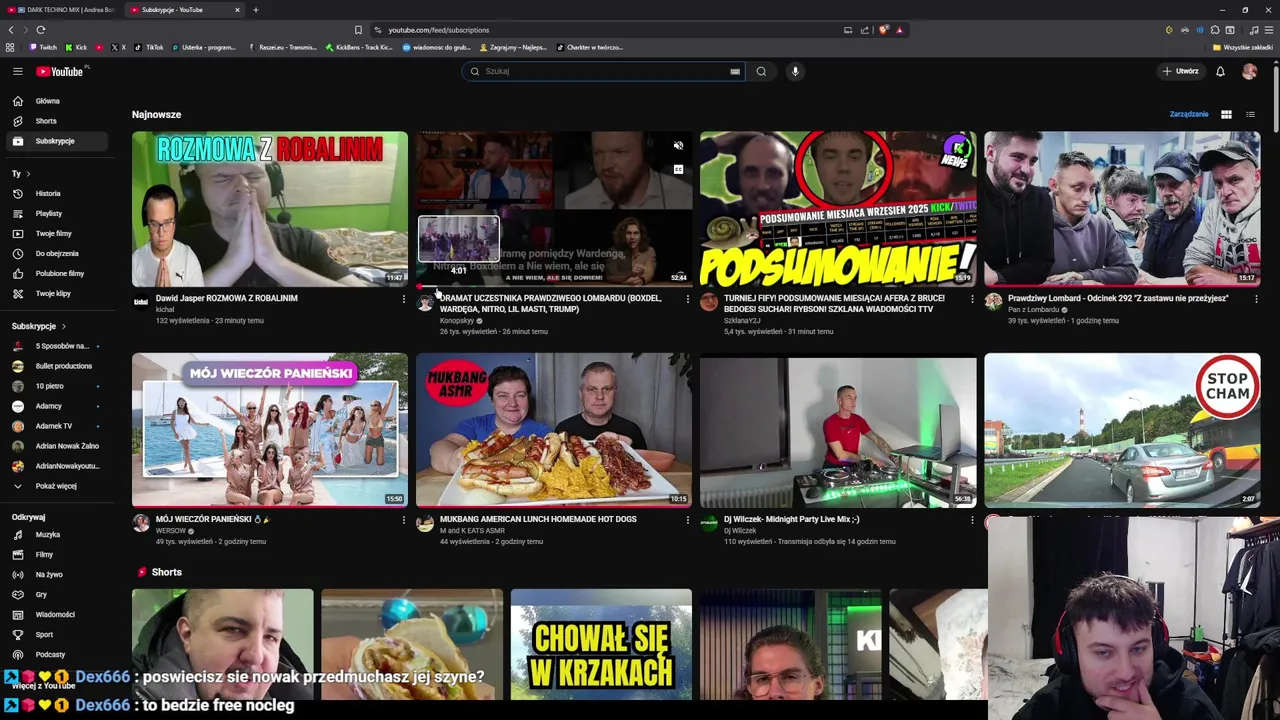Click the hovered video preview progress bar
The width and height of the screenshot is (1280, 720).
click(554, 286)
